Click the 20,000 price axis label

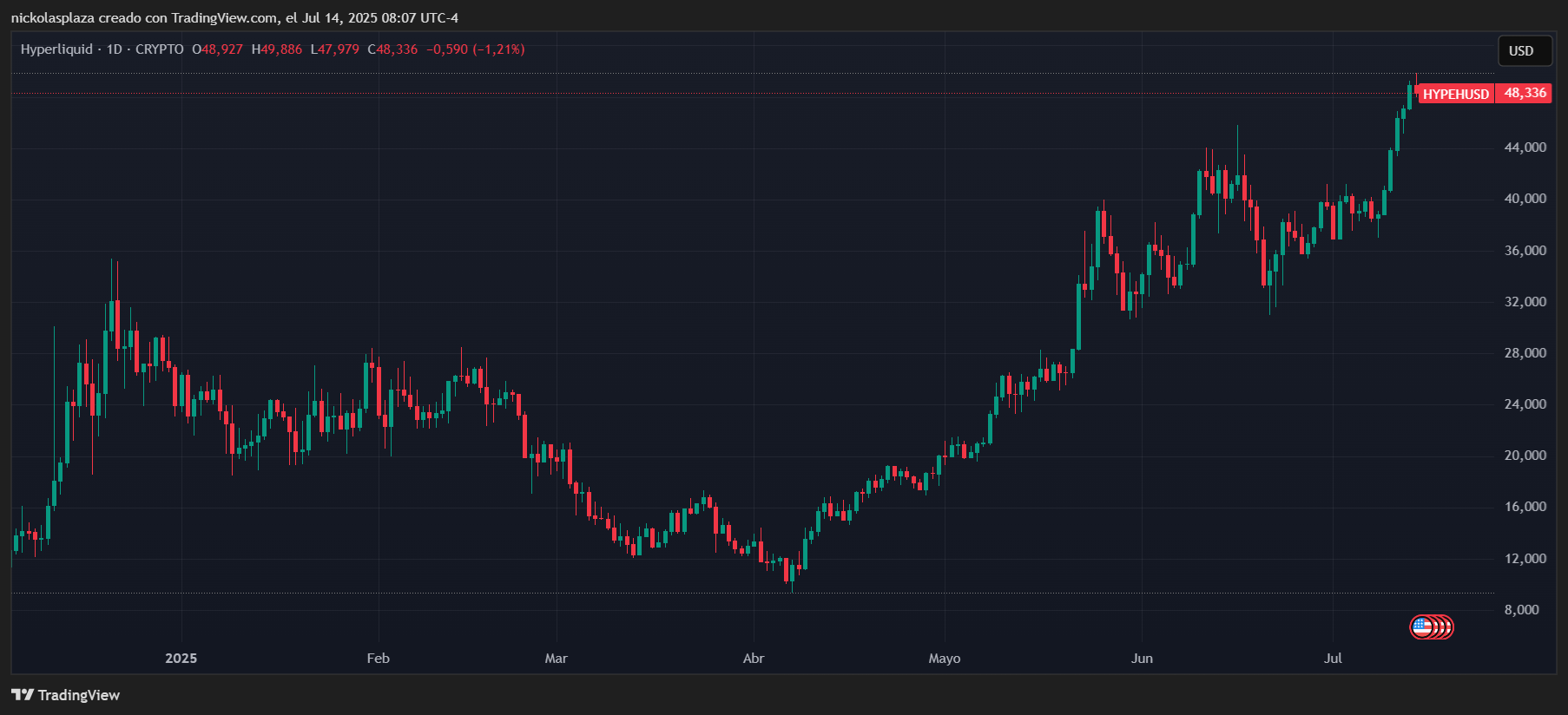1525,456
